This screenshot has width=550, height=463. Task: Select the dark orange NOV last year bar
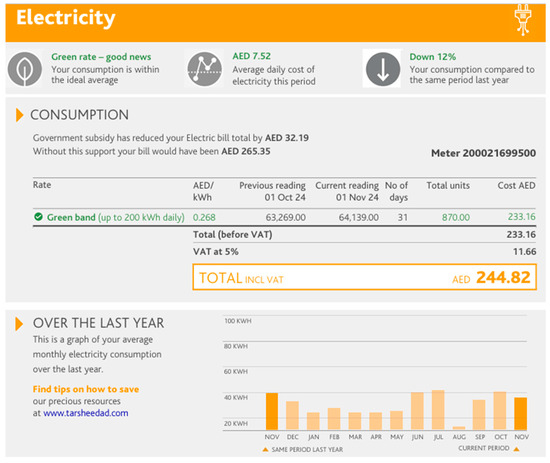(x=272, y=411)
